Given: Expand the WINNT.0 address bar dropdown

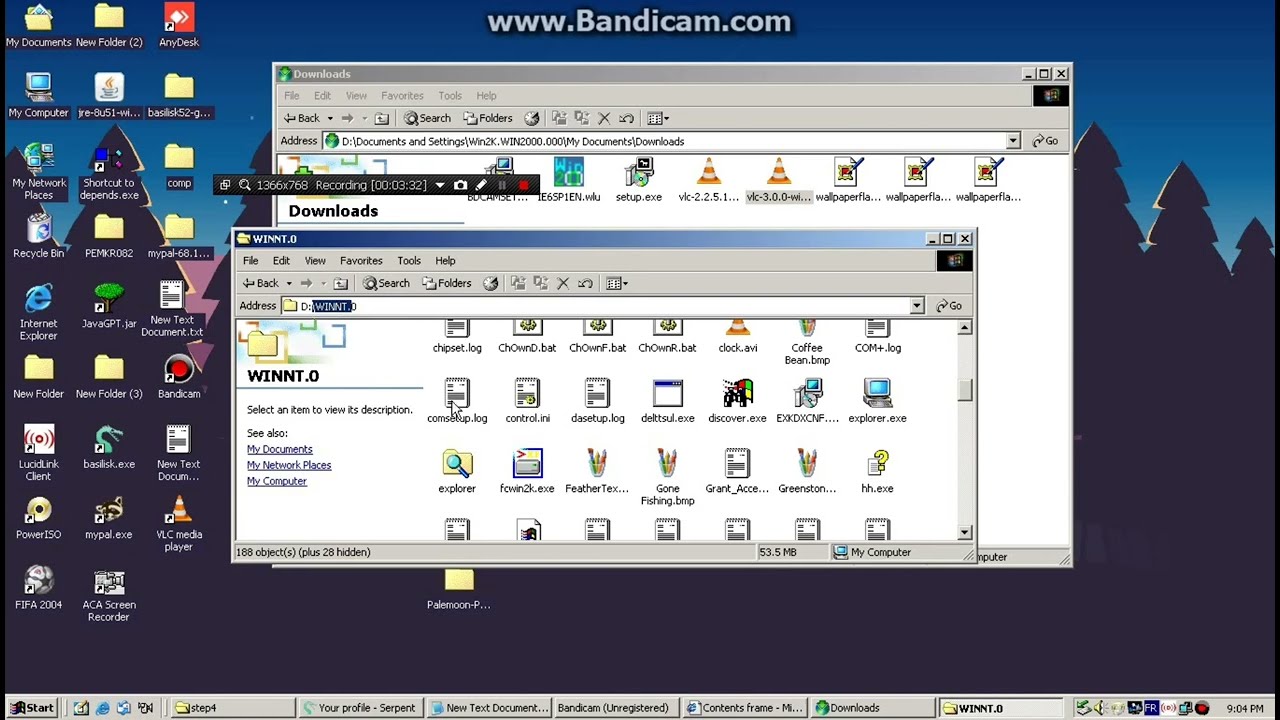Looking at the screenshot, I should coord(916,306).
